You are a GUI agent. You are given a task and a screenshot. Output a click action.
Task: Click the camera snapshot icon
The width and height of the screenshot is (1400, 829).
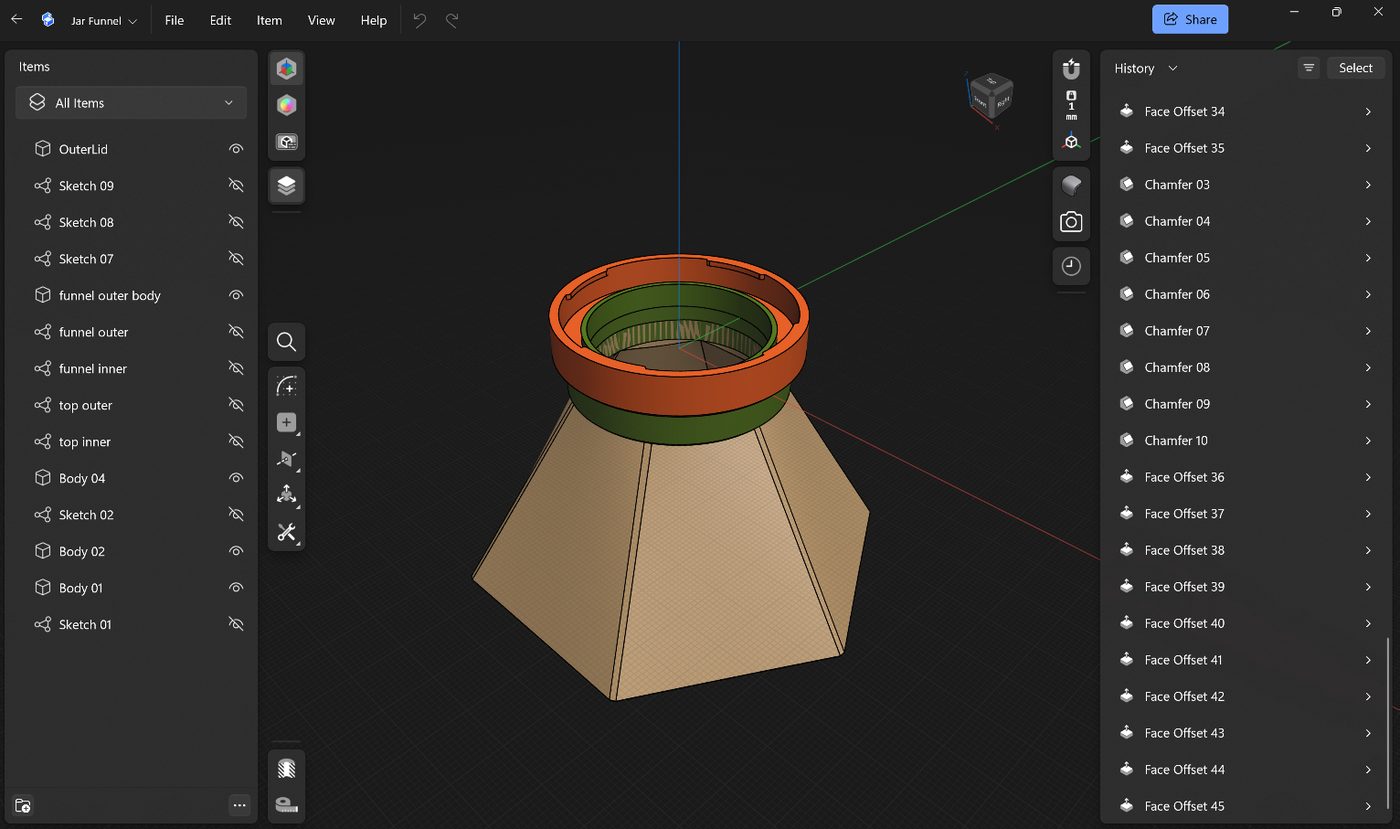(x=1071, y=222)
